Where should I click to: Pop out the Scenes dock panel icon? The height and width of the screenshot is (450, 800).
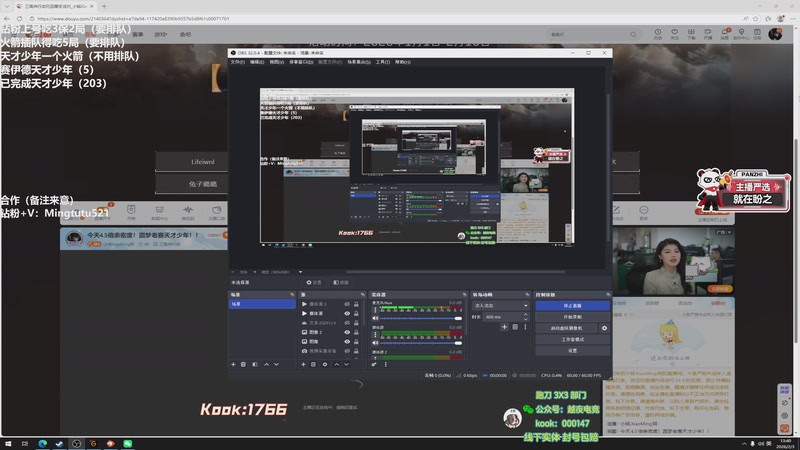(292, 295)
